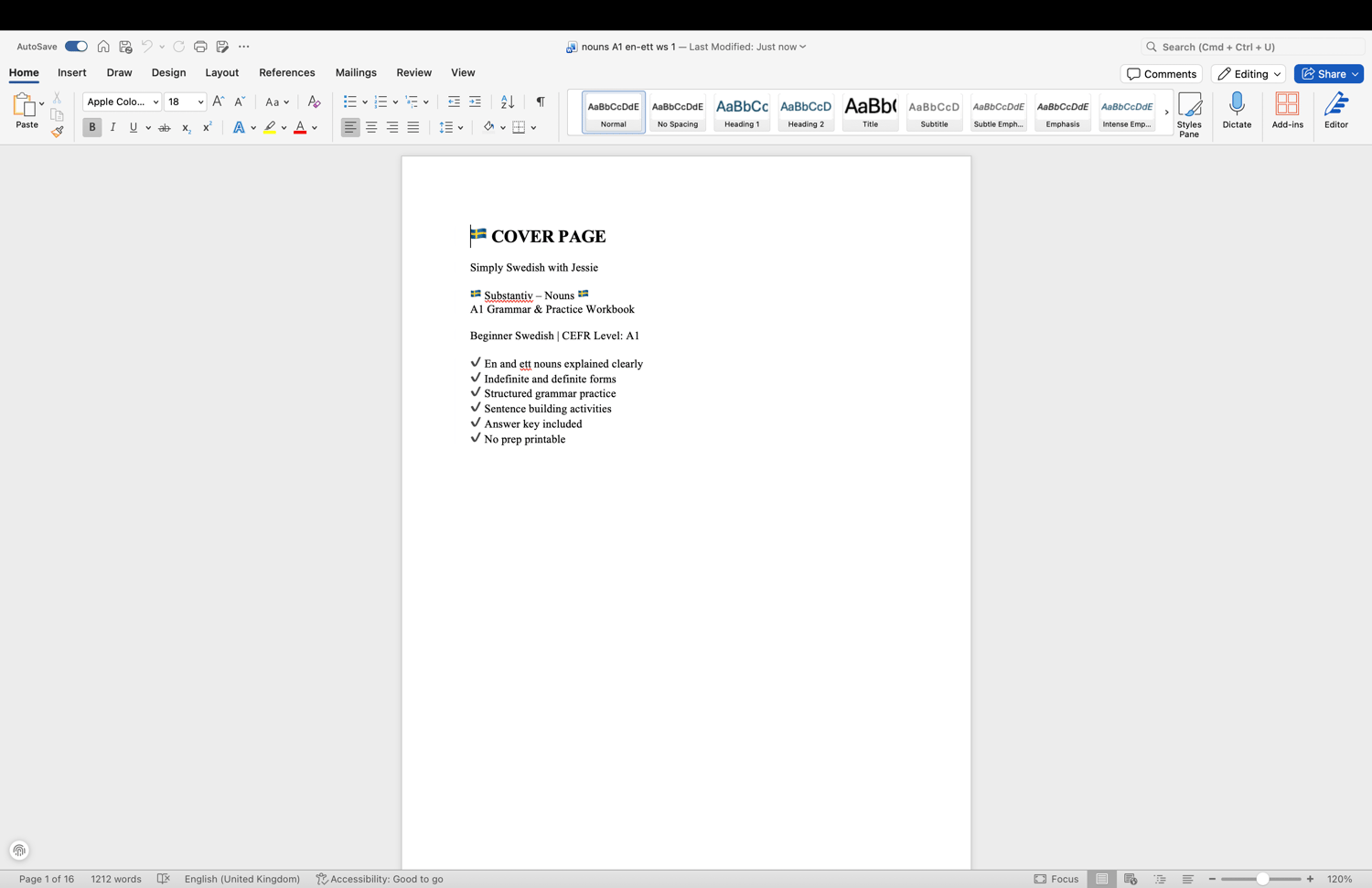This screenshot has width=1372, height=888.
Task: Open the font name combo box
Action: [122, 102]
